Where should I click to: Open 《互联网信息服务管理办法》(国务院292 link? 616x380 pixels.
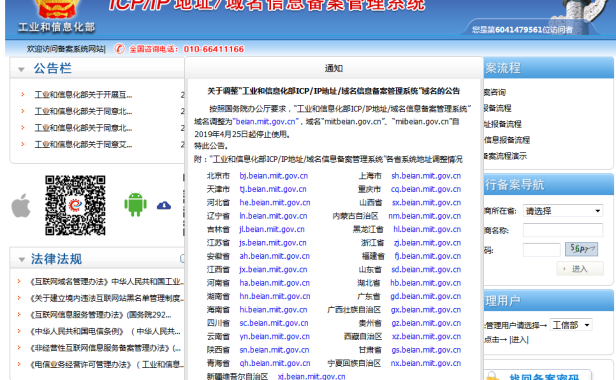(101, 315)
